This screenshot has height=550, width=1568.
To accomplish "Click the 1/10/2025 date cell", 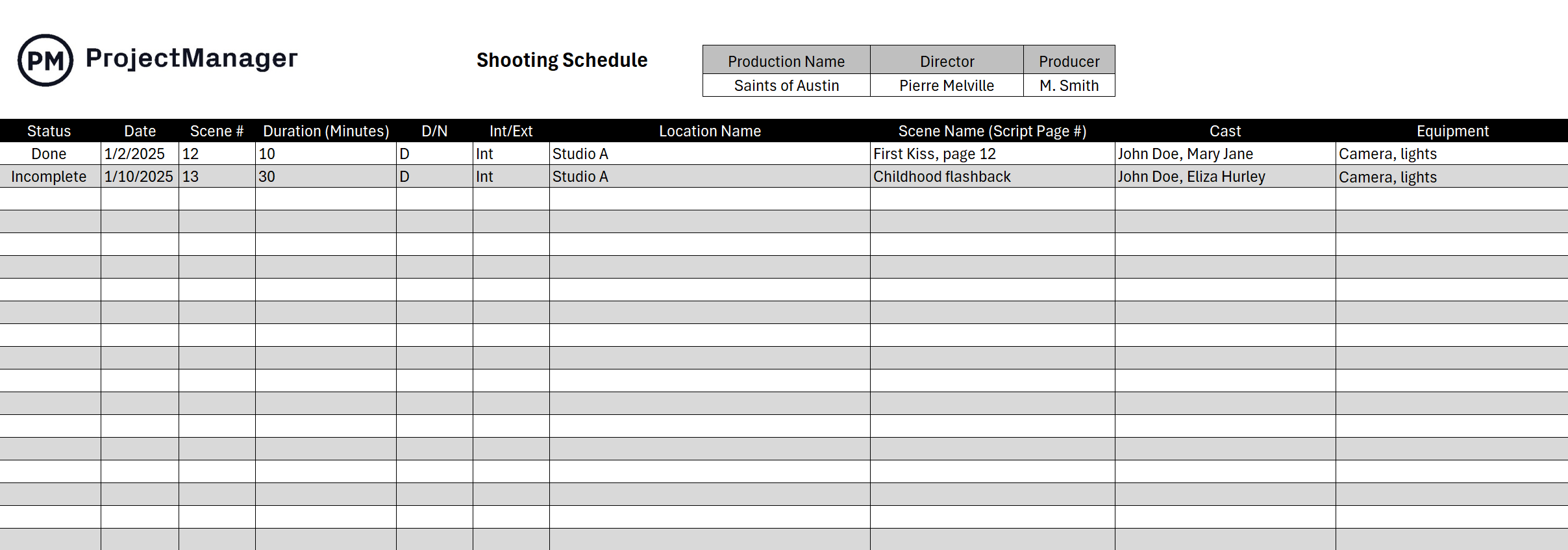I will point(138,177).
